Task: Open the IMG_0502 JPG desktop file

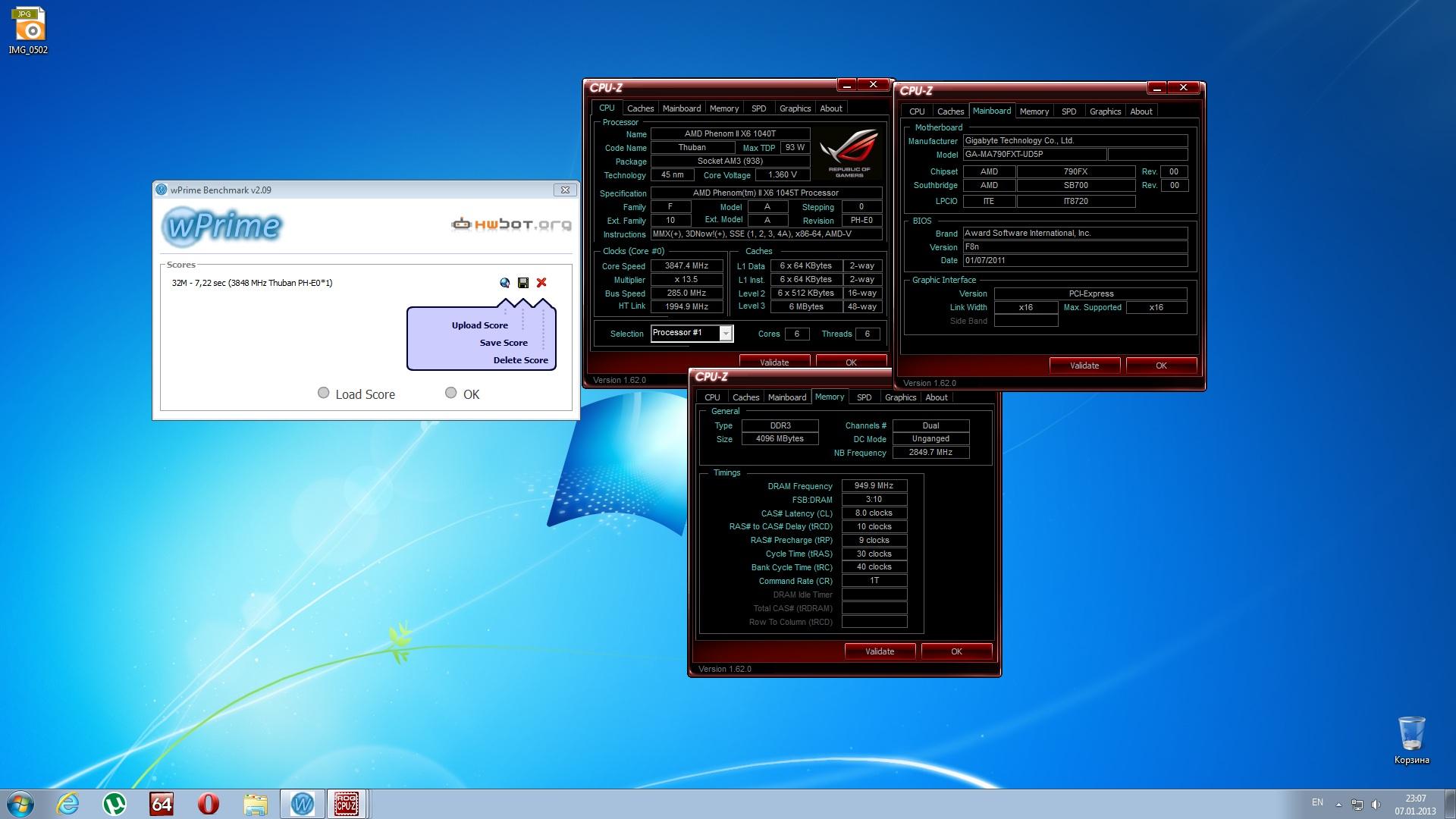Action: 29,30
